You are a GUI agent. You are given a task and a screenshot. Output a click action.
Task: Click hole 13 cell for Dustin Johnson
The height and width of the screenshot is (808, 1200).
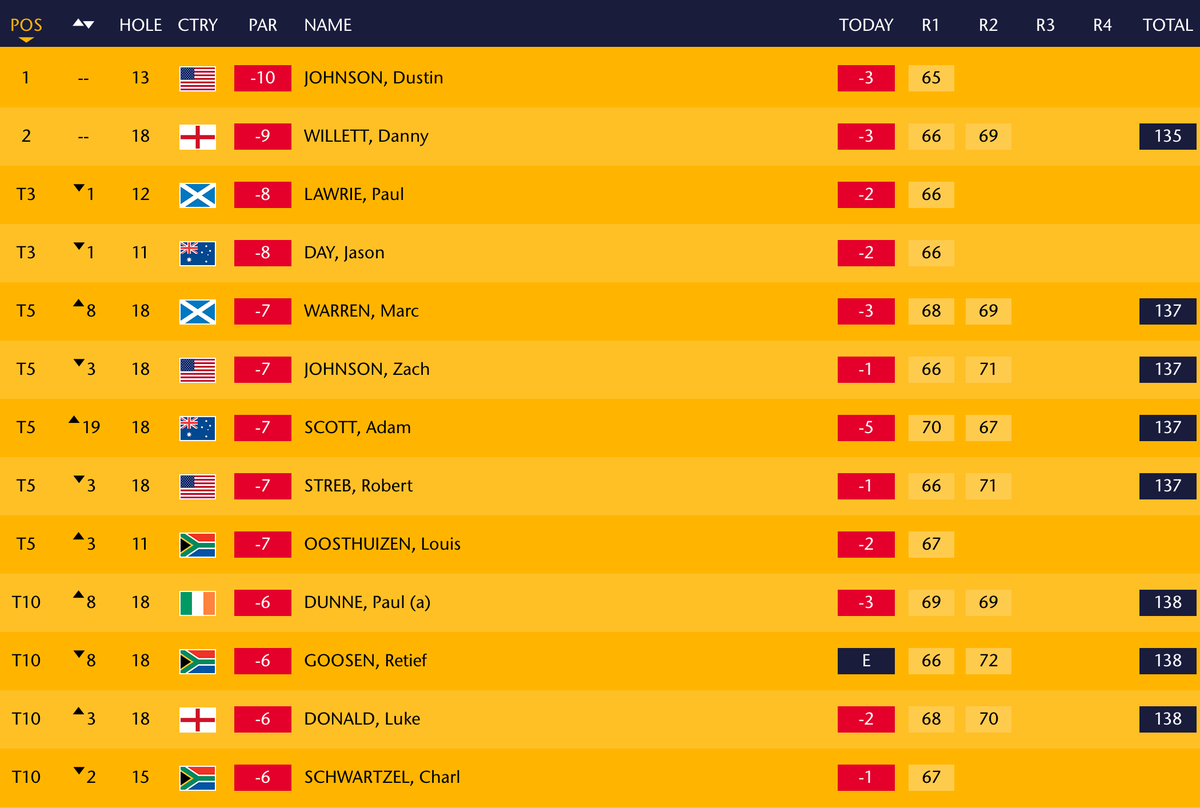(x=140, y=78)
